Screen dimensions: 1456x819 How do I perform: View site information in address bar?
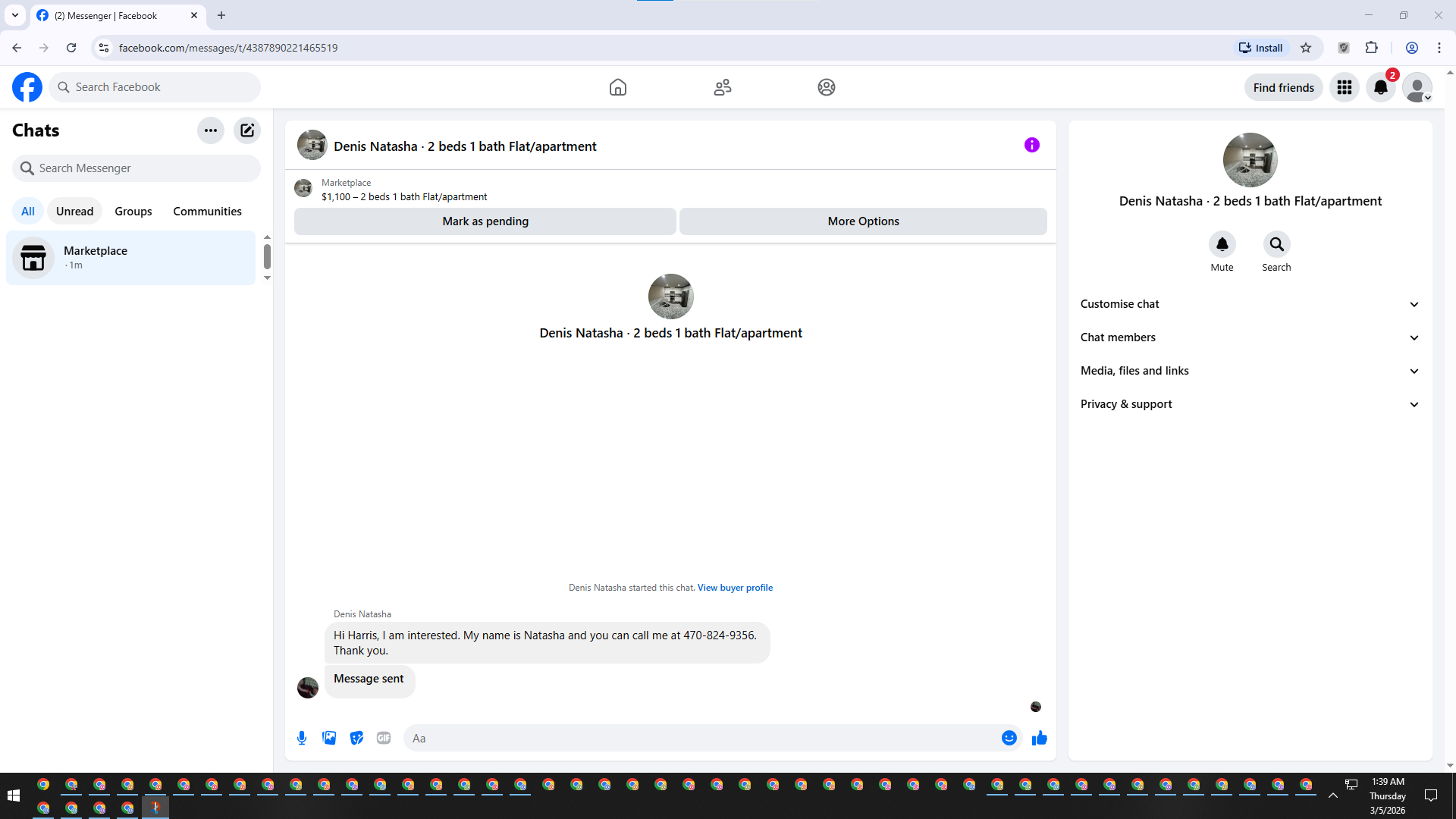tap(104, 48)
